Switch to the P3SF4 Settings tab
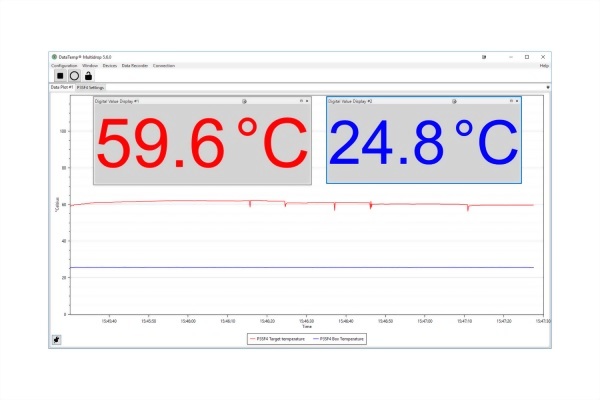 click(x=90, y=87)
